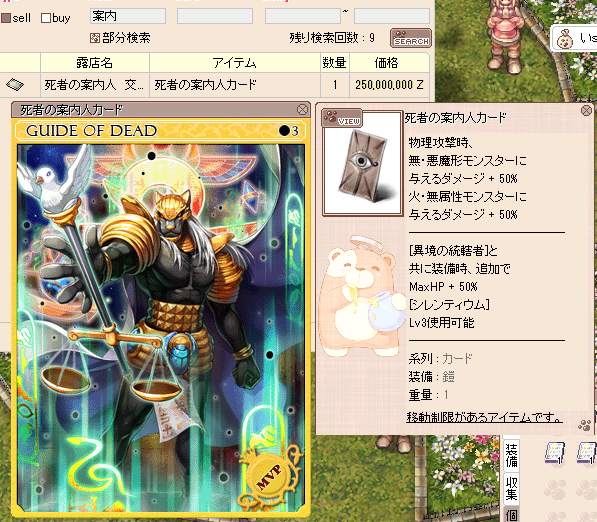Click the VIEW icon on item thumbnail
Image resolution: width=597 pixels, height=522 pixels.
click(342, 118)
